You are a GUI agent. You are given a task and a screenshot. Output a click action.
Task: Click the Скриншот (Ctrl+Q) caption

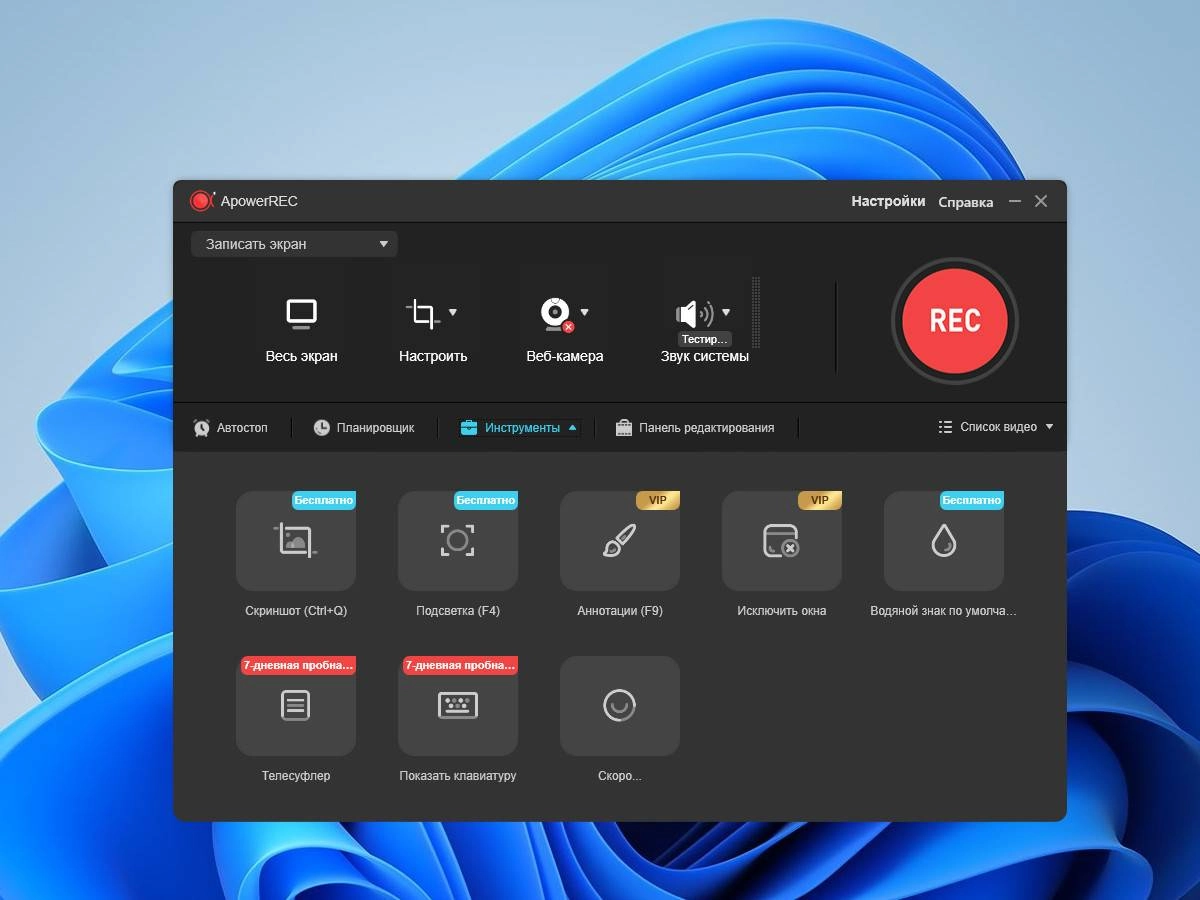click(296, 610)
